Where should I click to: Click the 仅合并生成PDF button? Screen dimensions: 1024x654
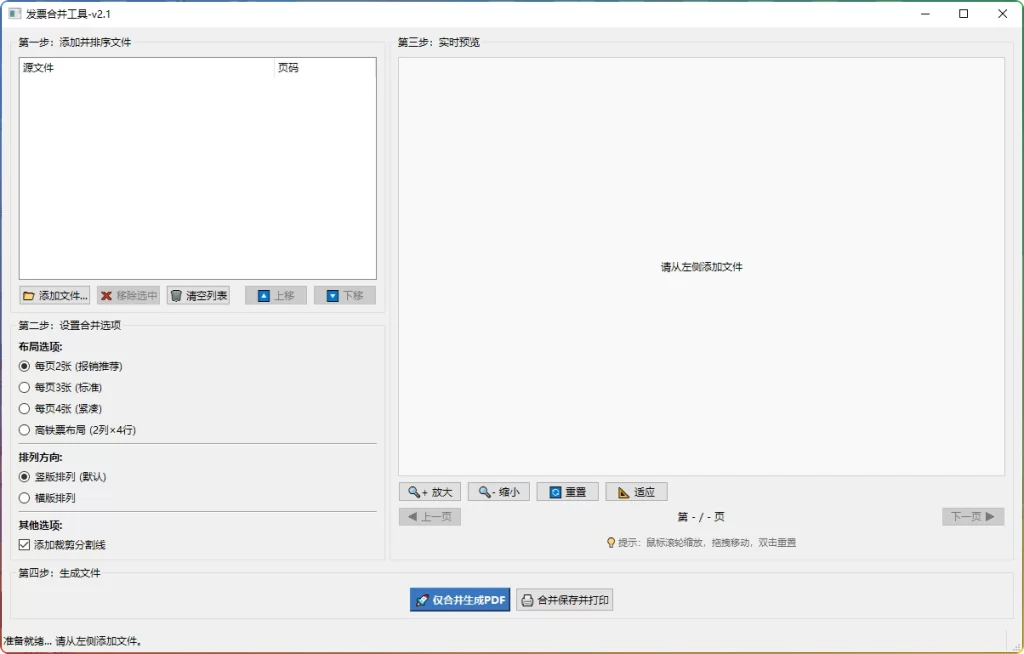(460, 600)
